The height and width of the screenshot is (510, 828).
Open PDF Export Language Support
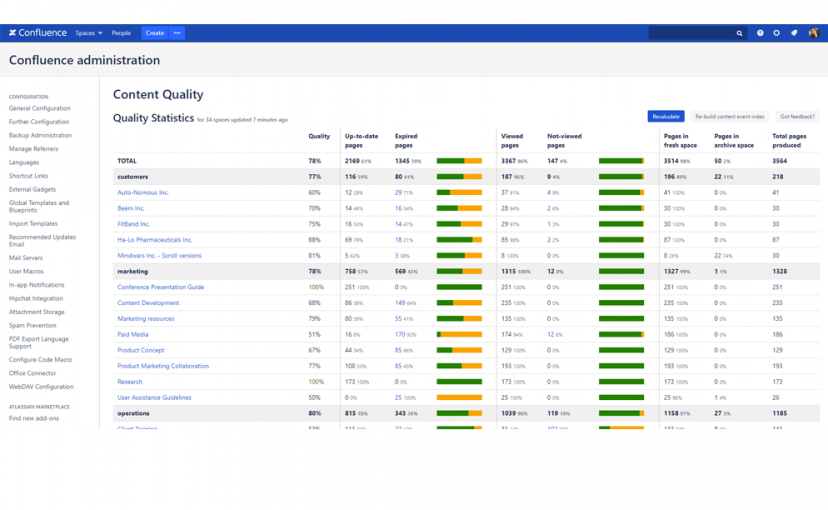[x=39, y=343]
